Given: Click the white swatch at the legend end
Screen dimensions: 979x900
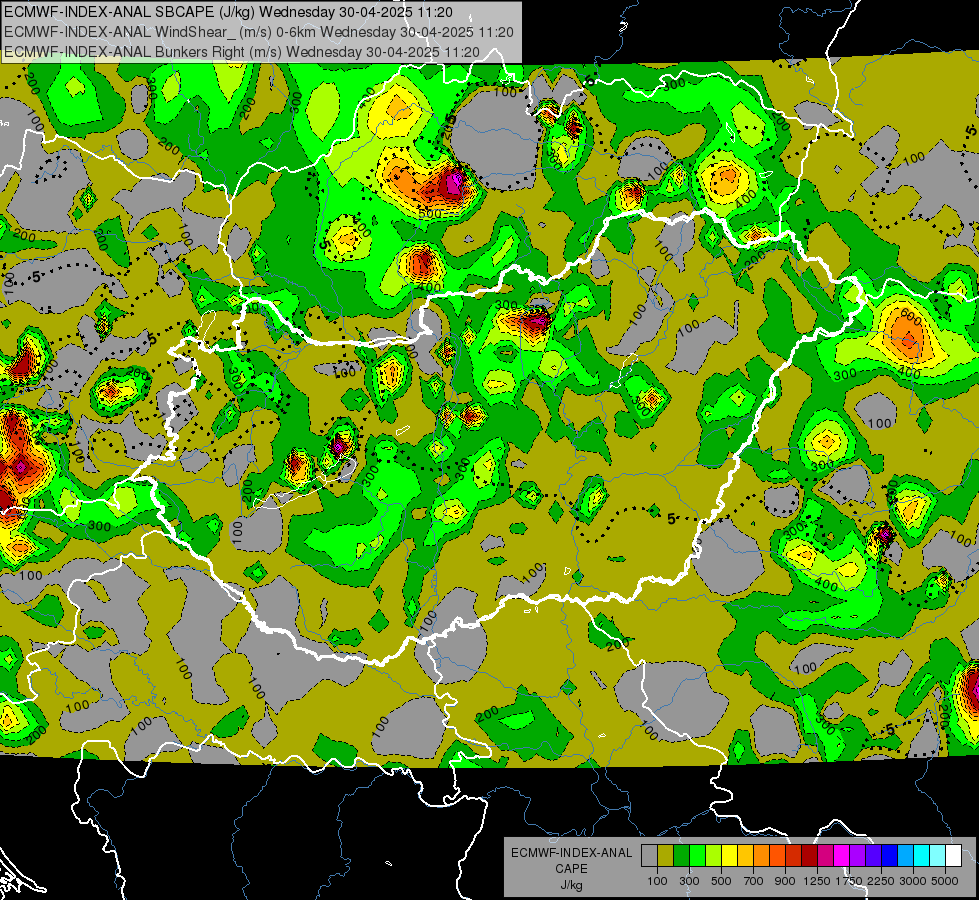Looking at the screenshot, I should point(953,855).
